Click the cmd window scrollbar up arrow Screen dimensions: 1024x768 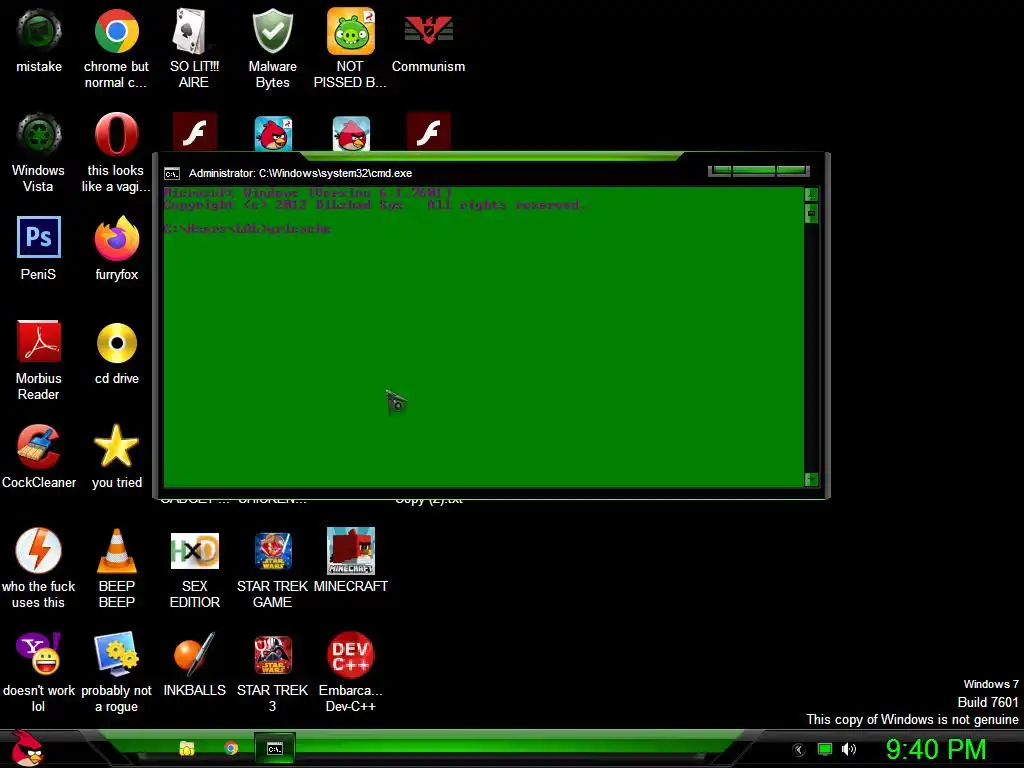click(811, 195)
